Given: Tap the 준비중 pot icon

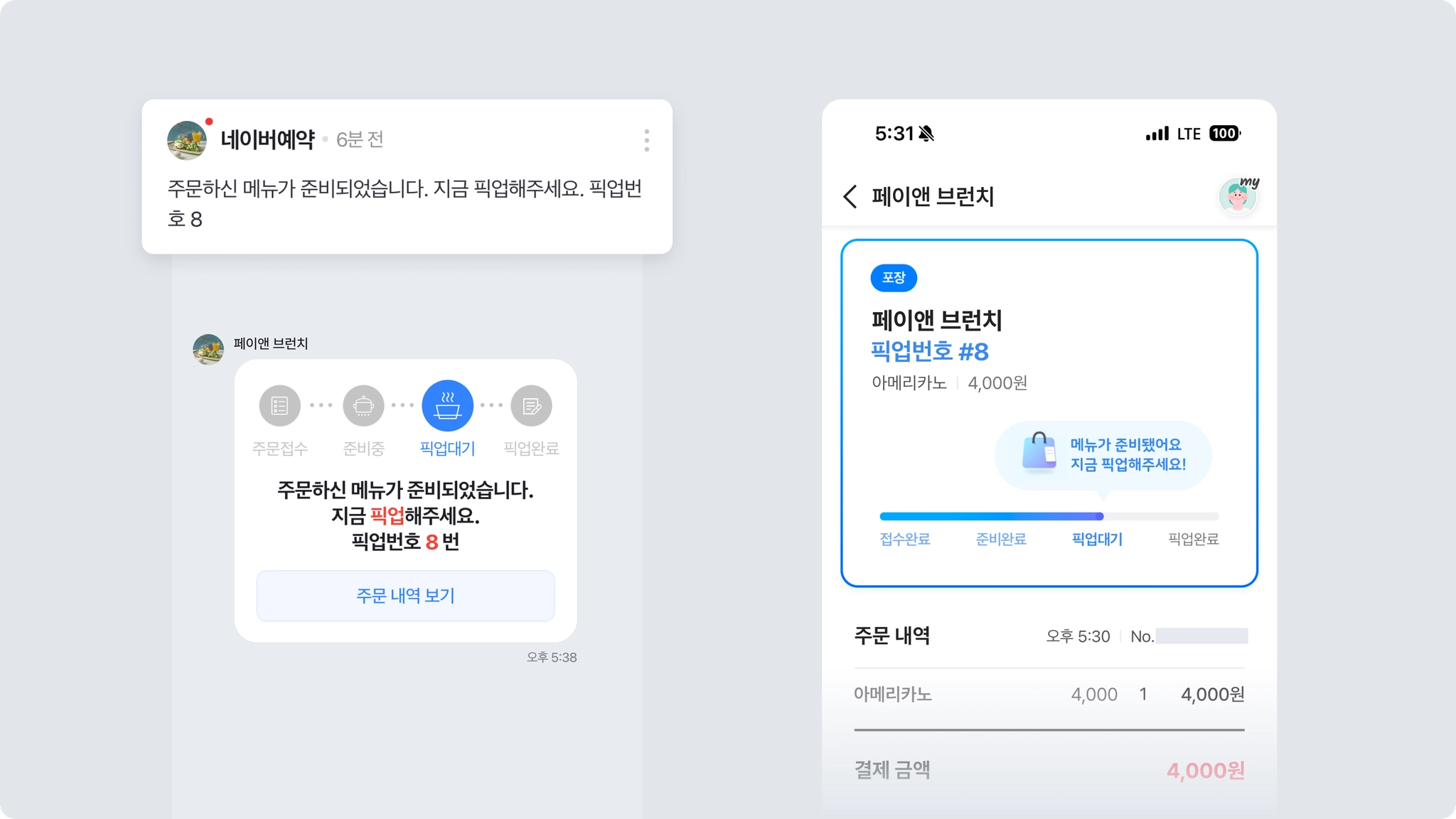Looking at the screenshot, I should click(x=363, y=406).
